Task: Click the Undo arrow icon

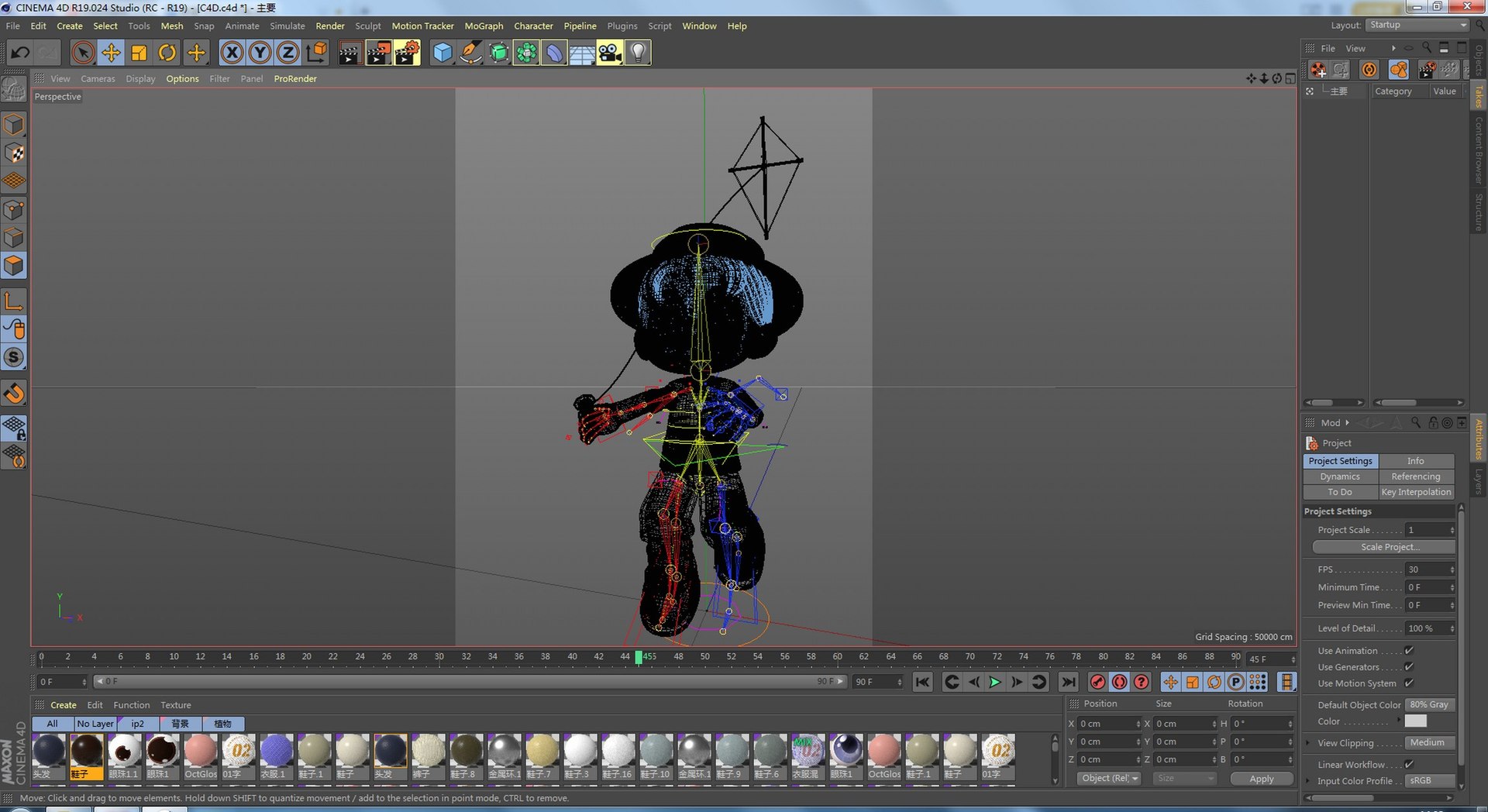Action: tap(20, 53)
